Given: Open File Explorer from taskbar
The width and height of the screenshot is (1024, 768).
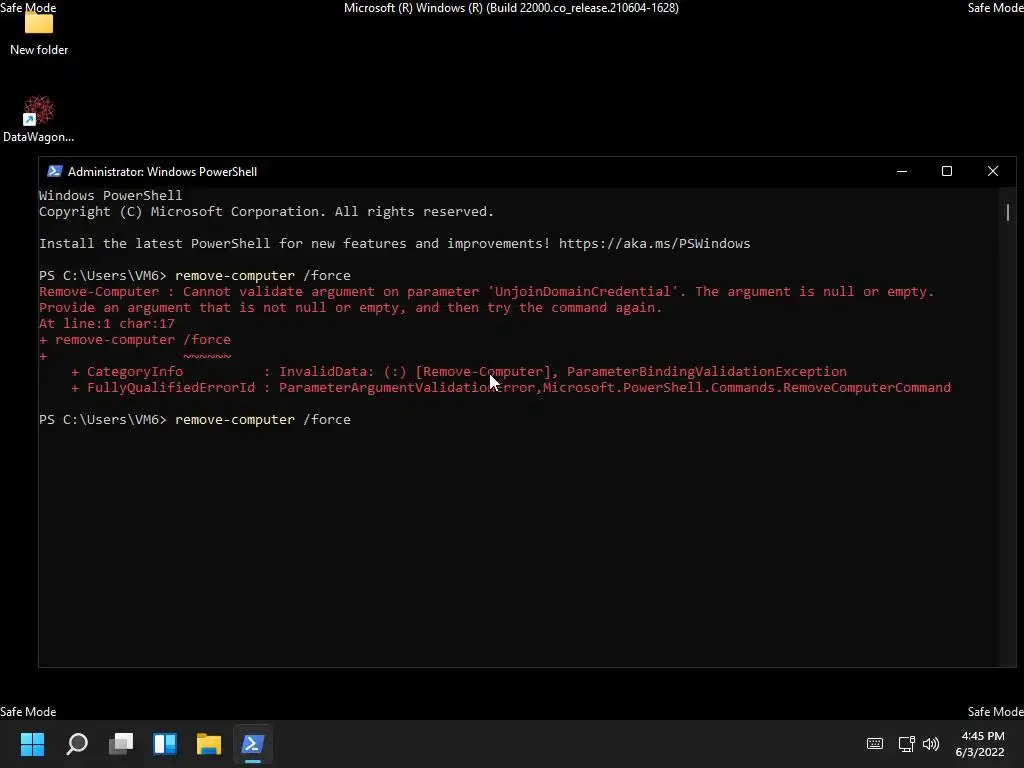Looking at the screenshot, I should coord(209,743).
